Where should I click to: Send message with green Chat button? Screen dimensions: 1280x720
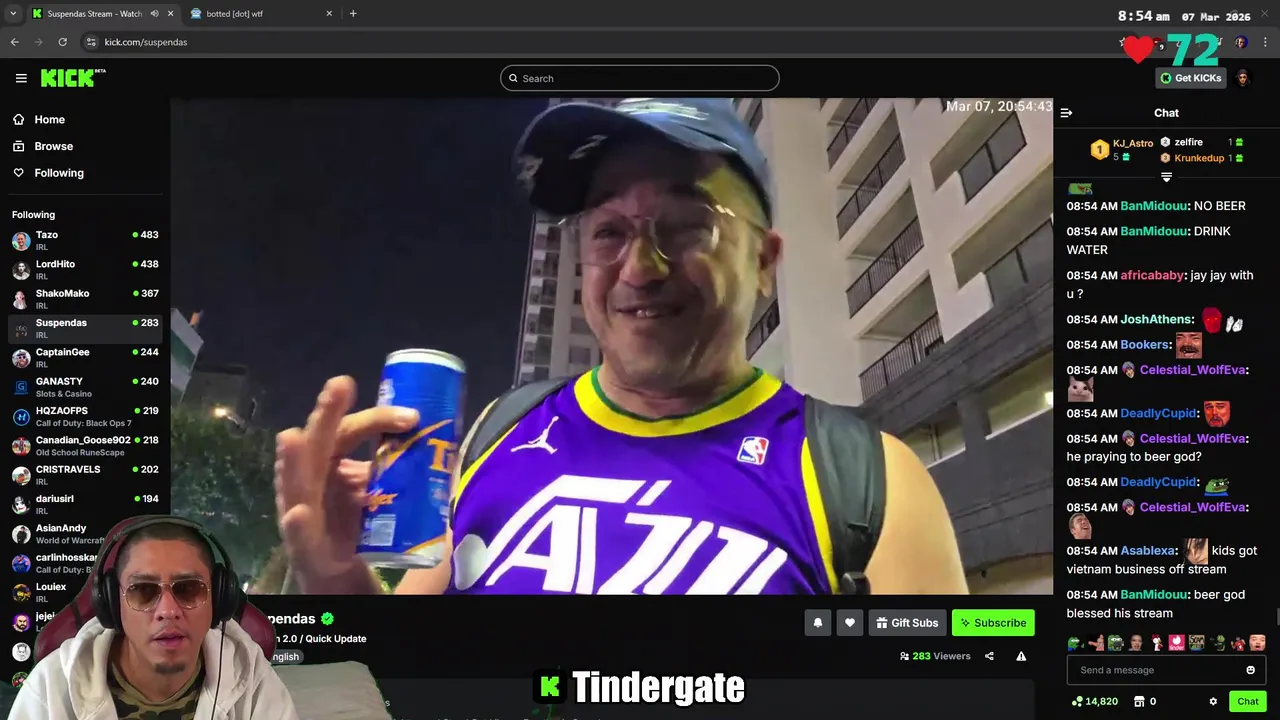[x=1247, y=702]
